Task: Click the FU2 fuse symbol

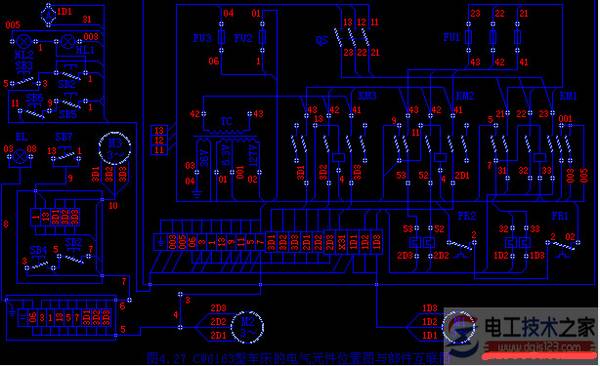Action: 262,38
